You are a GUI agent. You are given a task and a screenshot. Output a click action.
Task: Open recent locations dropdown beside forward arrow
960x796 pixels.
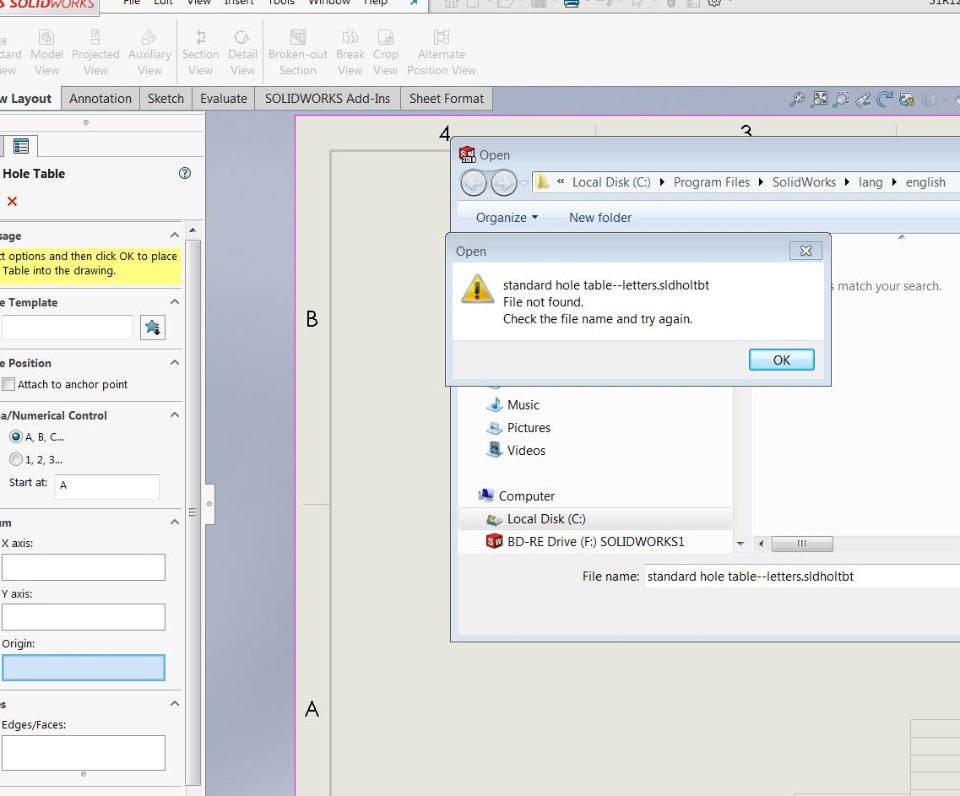pyautogui.click(x=524, y=182)
